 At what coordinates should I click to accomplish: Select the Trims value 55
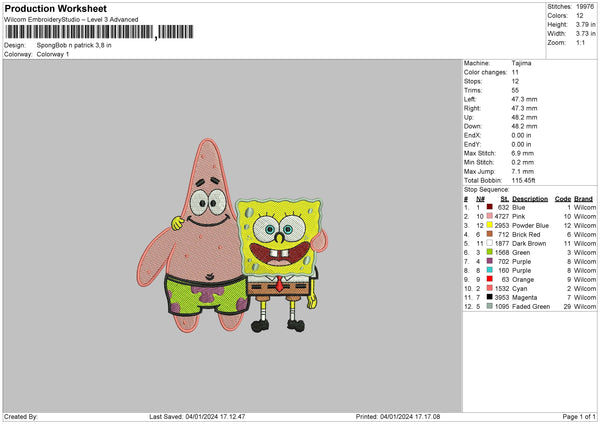pyautogui.click(x=515, y=90)
